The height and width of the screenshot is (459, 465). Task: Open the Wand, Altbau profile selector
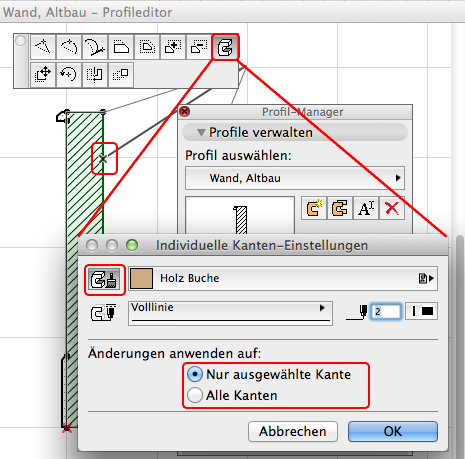click(295, 178)
